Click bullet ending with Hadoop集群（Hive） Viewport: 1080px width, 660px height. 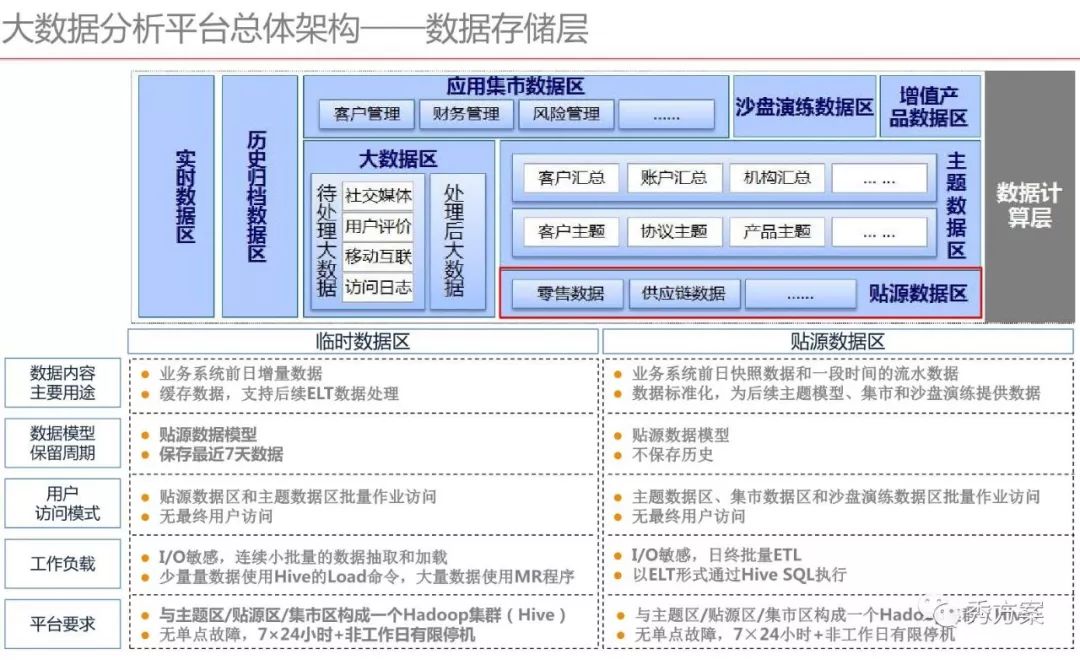(362, 615)
